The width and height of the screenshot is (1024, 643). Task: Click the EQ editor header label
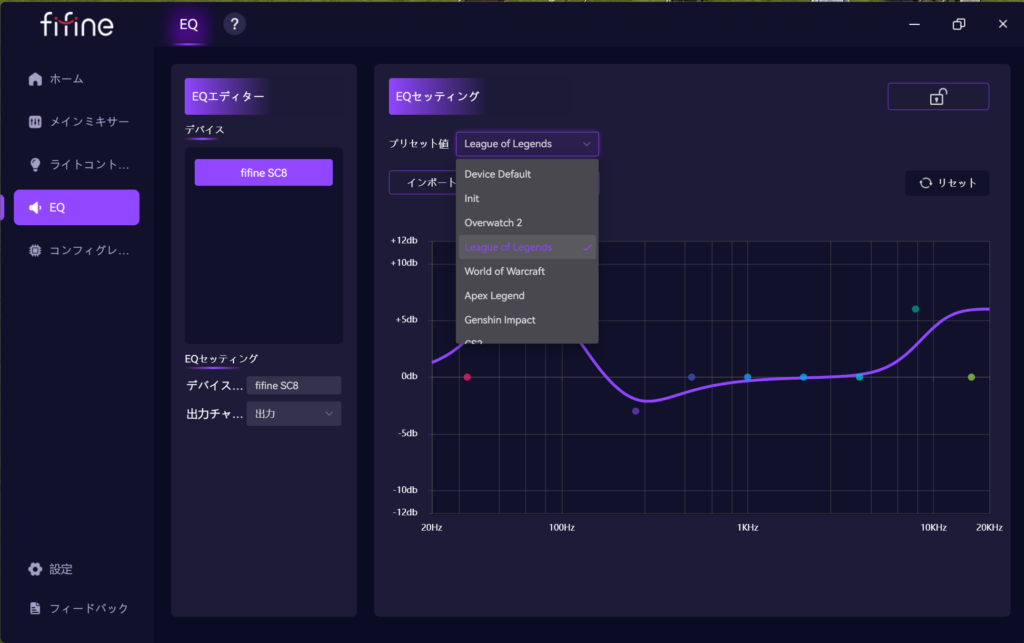click(x=228, y=97)
